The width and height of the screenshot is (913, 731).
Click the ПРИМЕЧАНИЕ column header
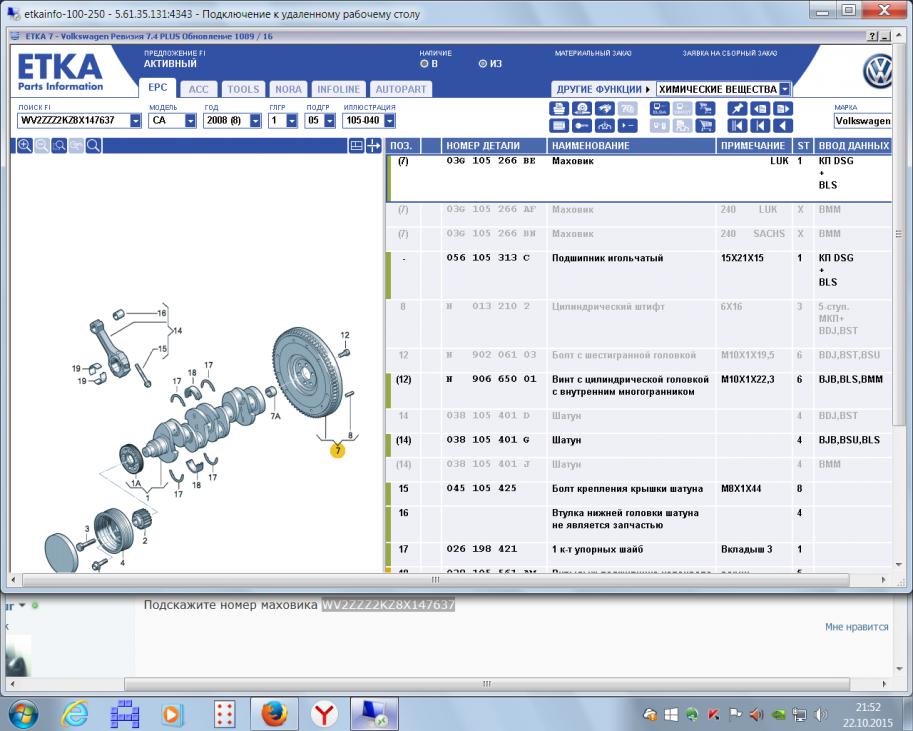pyautogui.click(x=753, y=146)
